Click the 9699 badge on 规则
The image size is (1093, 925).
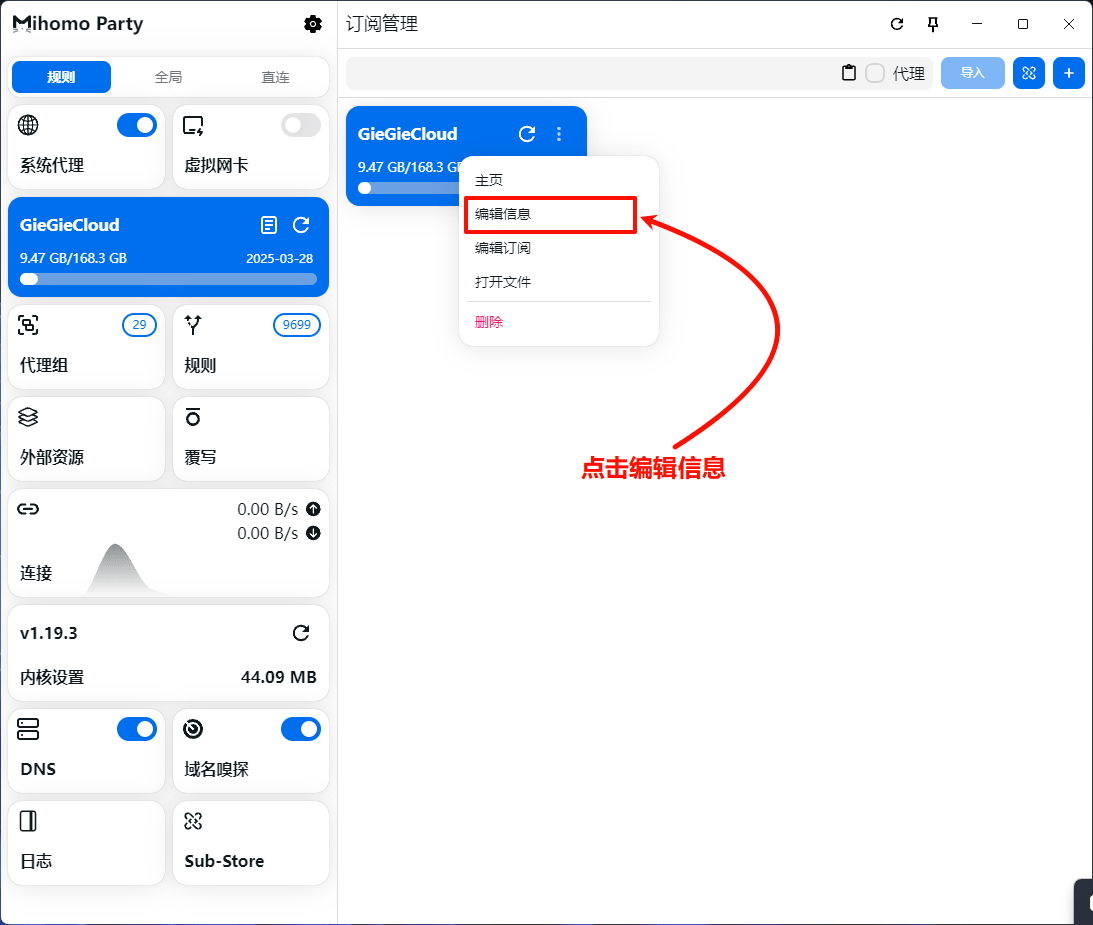(x=297, y=325)
